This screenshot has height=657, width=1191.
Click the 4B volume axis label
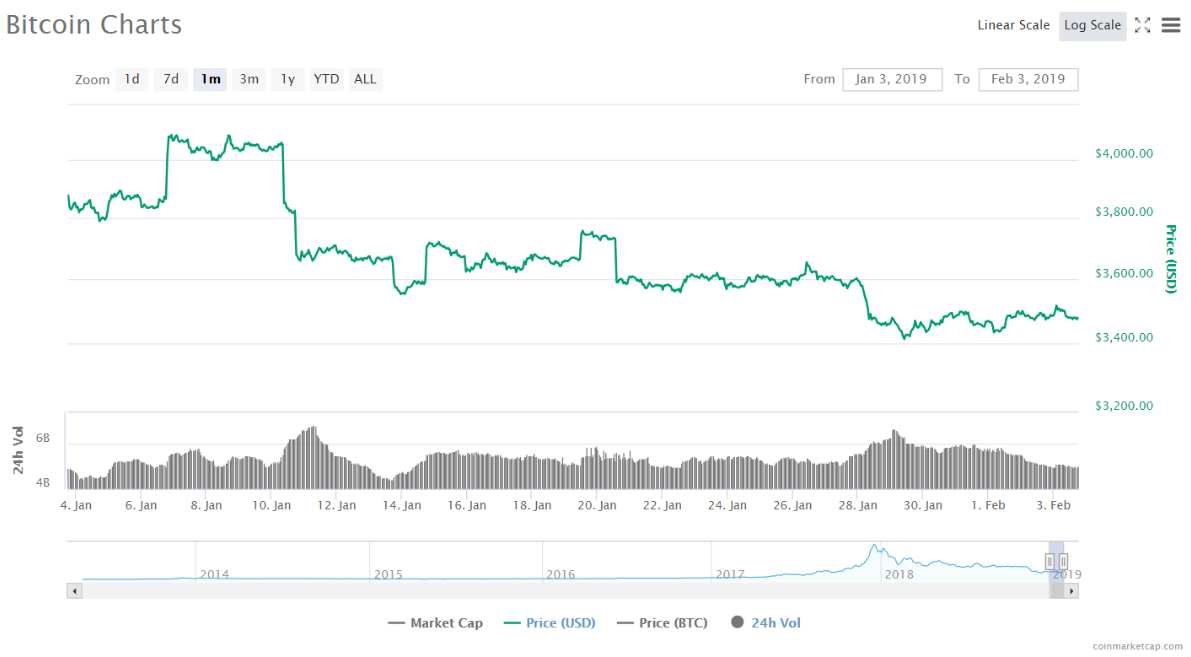click(43, 482)
